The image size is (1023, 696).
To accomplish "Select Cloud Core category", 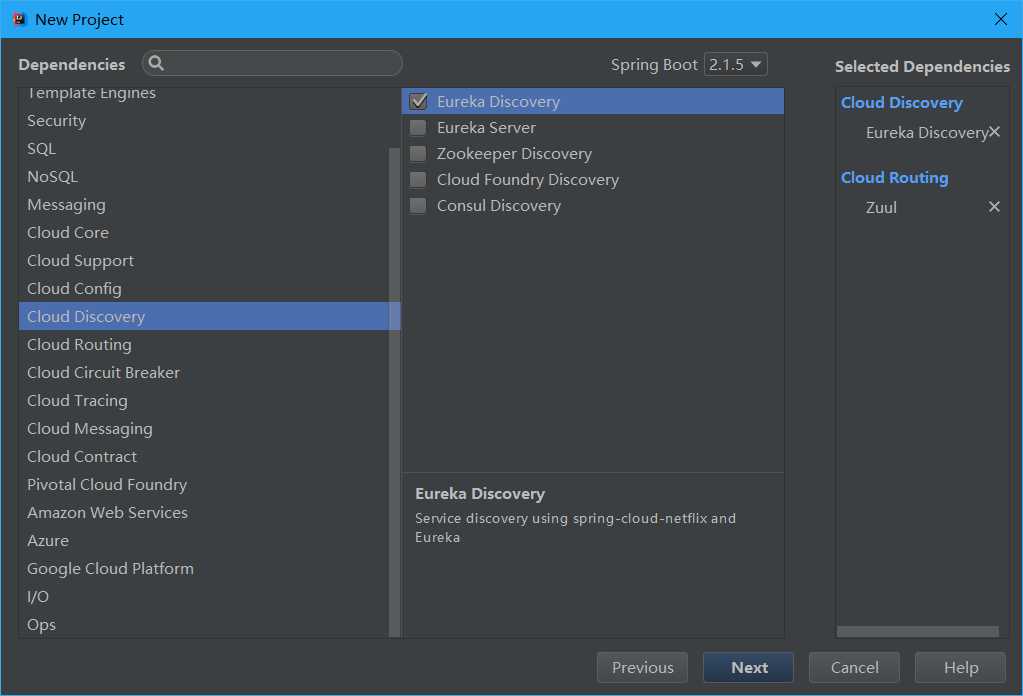I will [204, 233].
